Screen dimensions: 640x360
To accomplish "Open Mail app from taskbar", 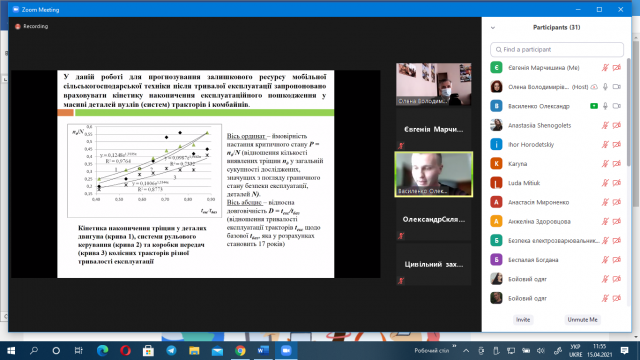I will click(x=217, y=351).
